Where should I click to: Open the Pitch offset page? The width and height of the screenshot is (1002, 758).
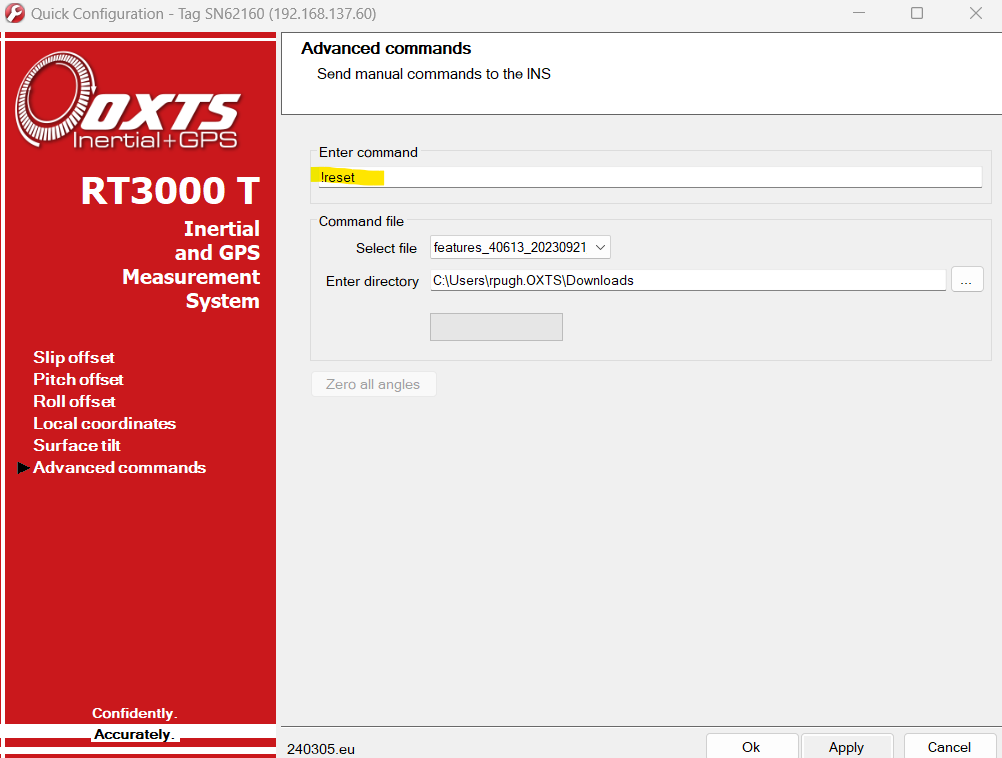[78, 379]
